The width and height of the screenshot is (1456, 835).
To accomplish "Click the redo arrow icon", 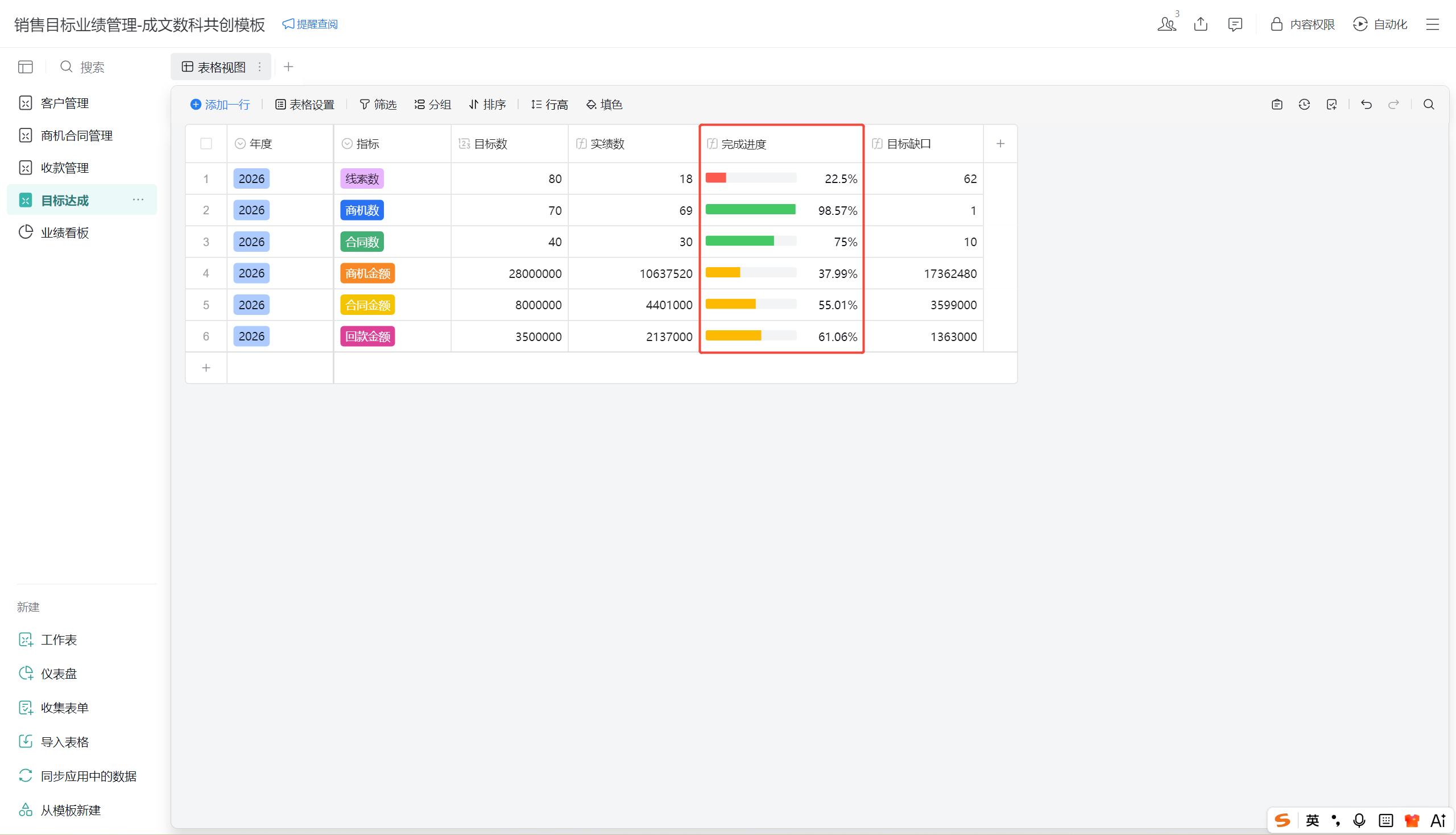I will click(1393, 105).
